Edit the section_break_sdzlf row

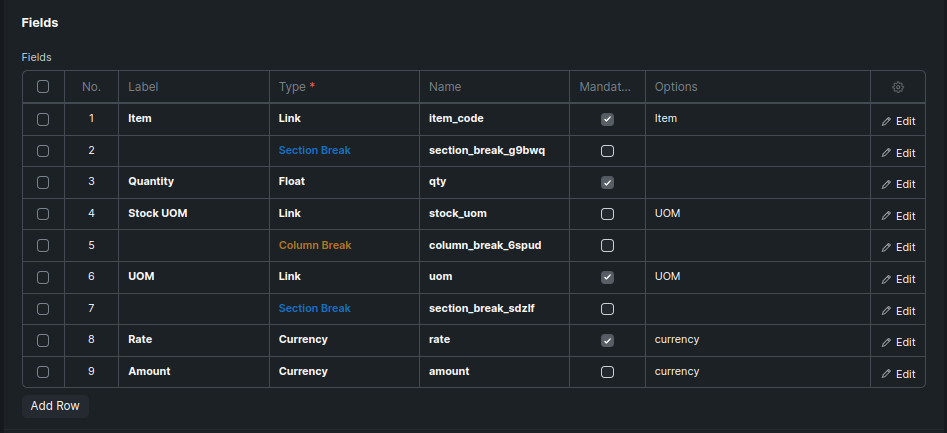point(898,311)
